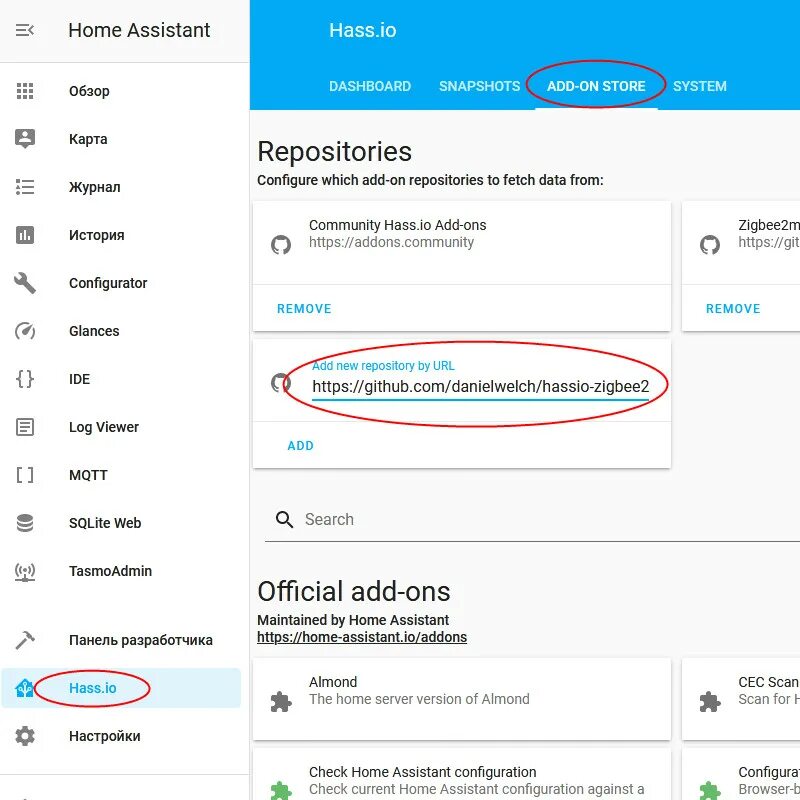The width and height of the screenshot is (800, 800).
Task: Select Hass.io menu item
Action: click(121, 688)
